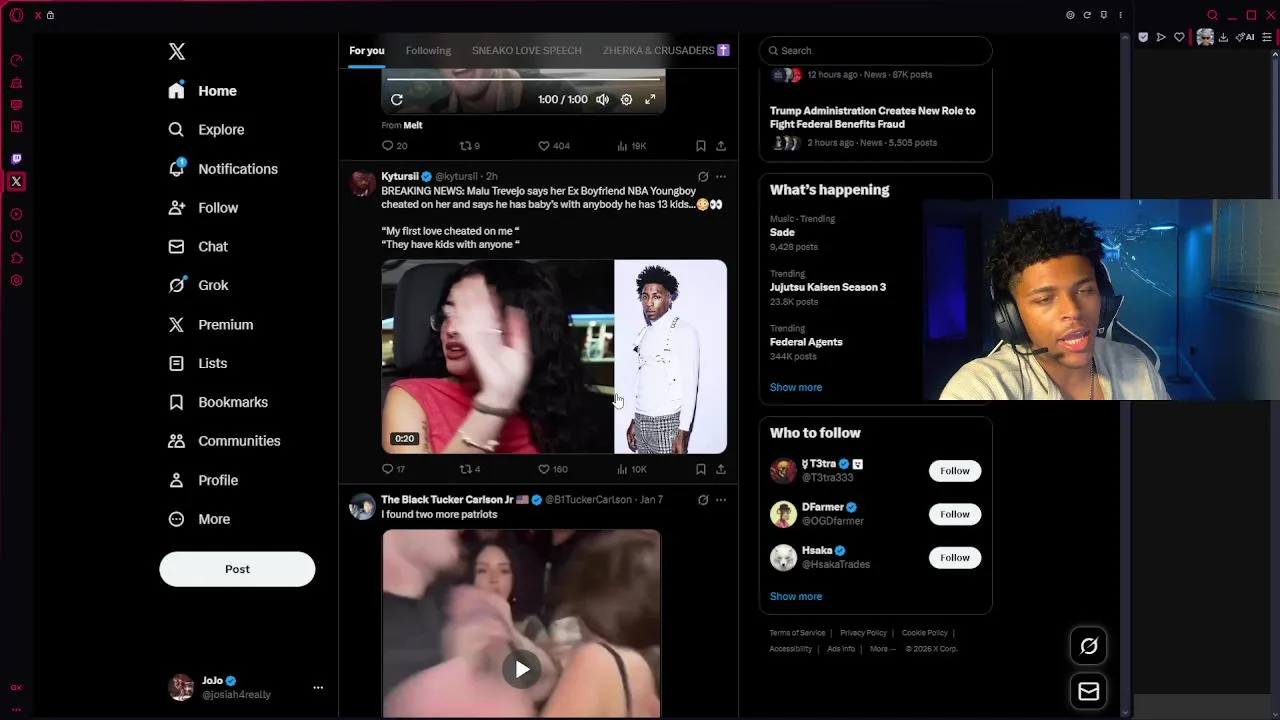The width and height of the screenshot is (1280, 720).
Task: Open Kytursii profile avatar
Action: pyautogui.click(x=363, y=183)
